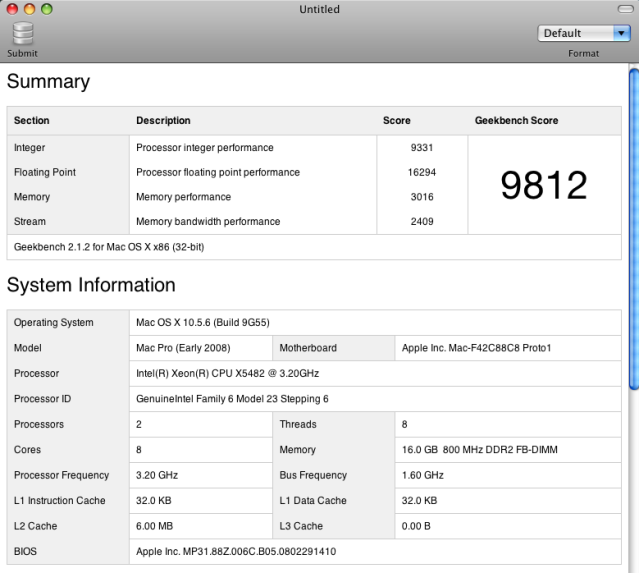Click the Processor Frequency label
The width and height of the screenshot is (639, 573).
point(62,475)
